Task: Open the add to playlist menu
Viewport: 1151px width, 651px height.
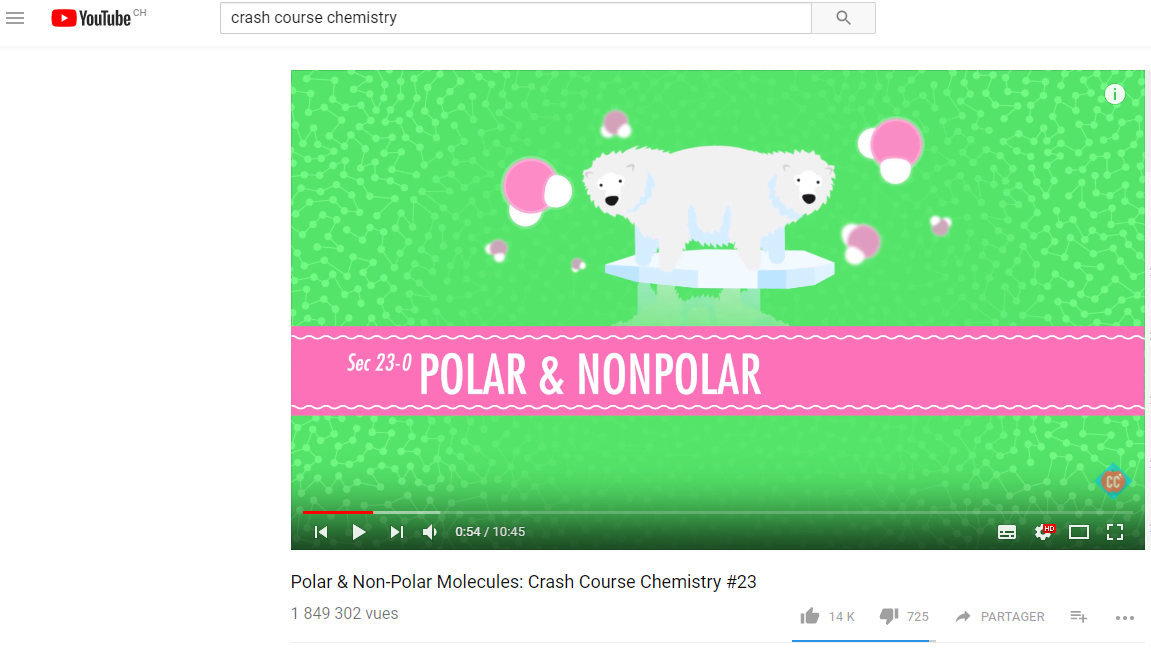Action: point(1078,617)
